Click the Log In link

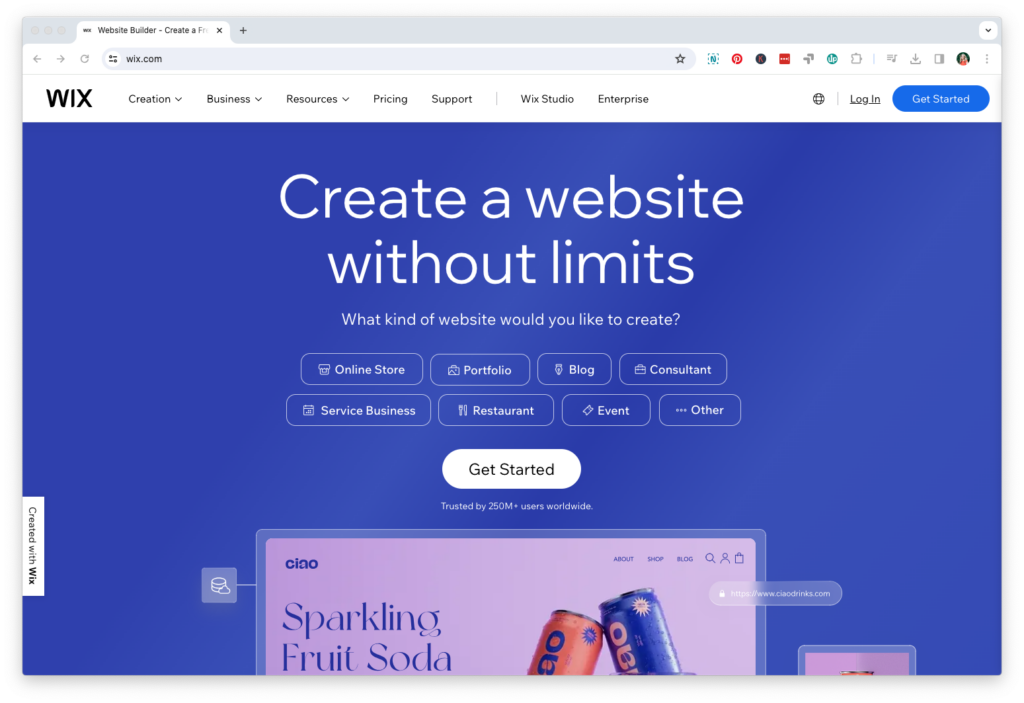865,99
